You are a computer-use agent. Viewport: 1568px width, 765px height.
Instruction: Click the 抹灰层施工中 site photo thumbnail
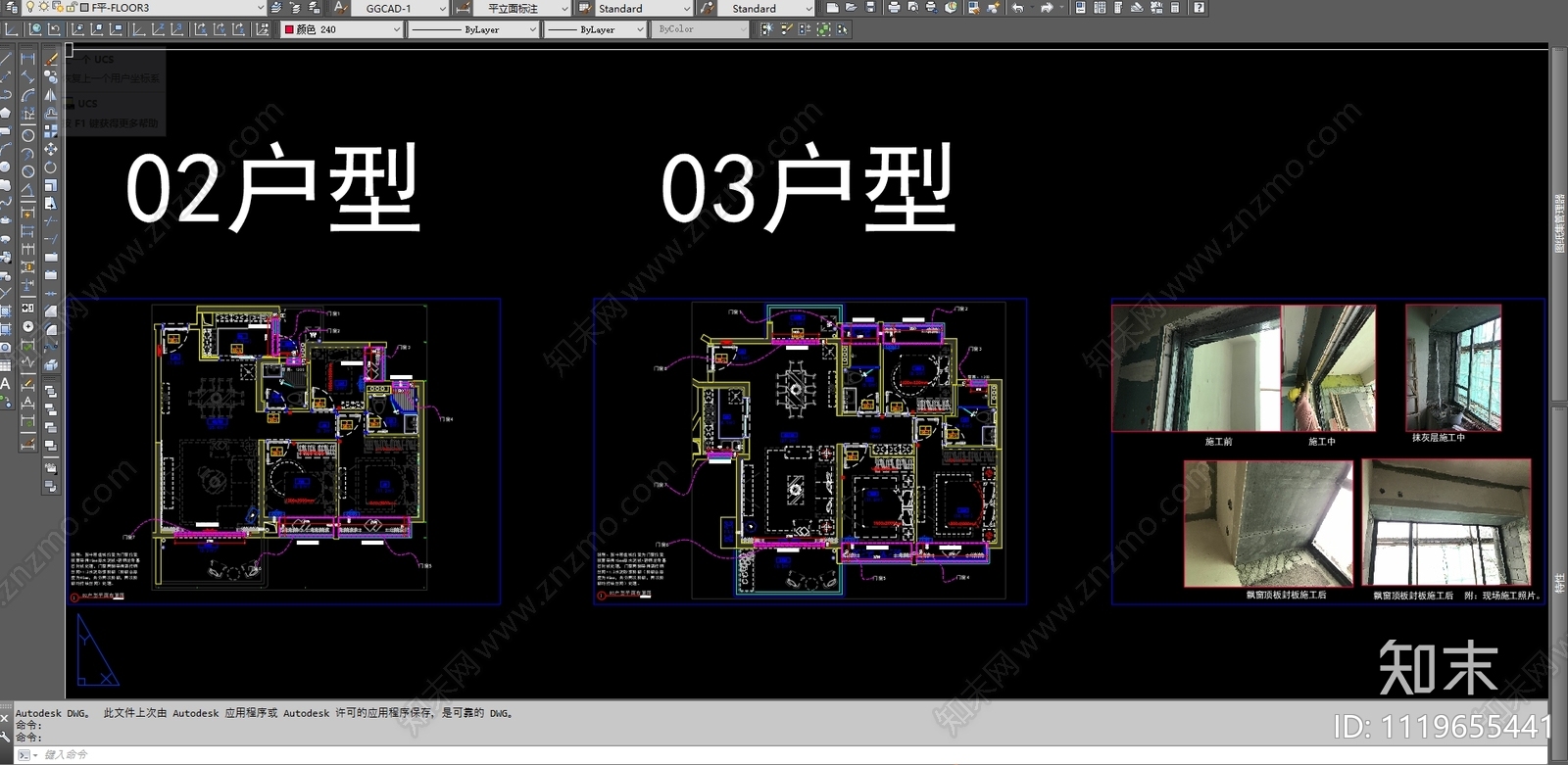(1452, 367)
